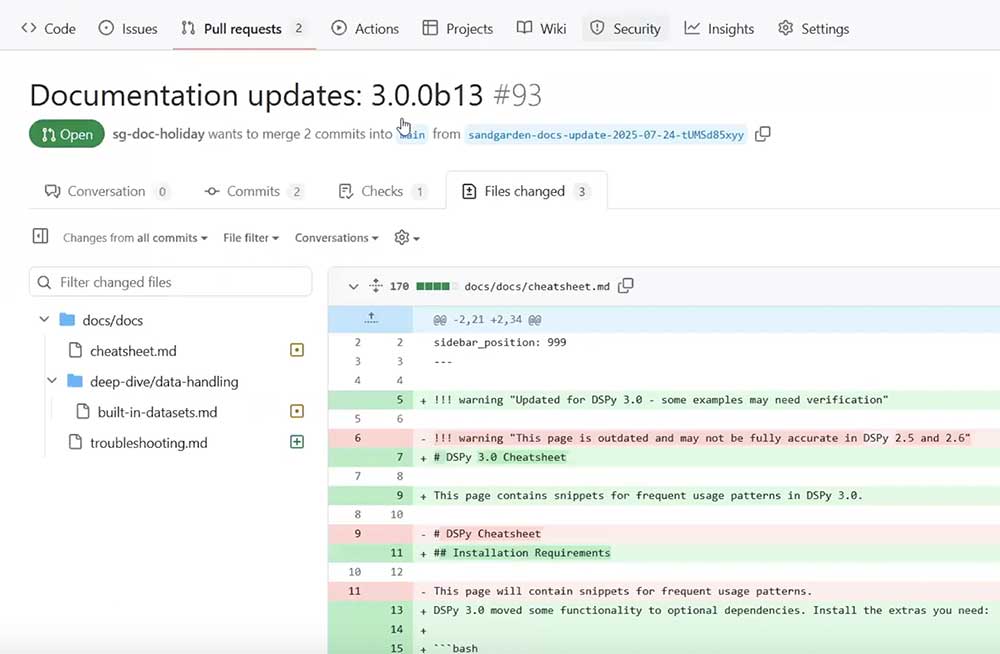Expand all lines icon in diff header

coord(376,286)
